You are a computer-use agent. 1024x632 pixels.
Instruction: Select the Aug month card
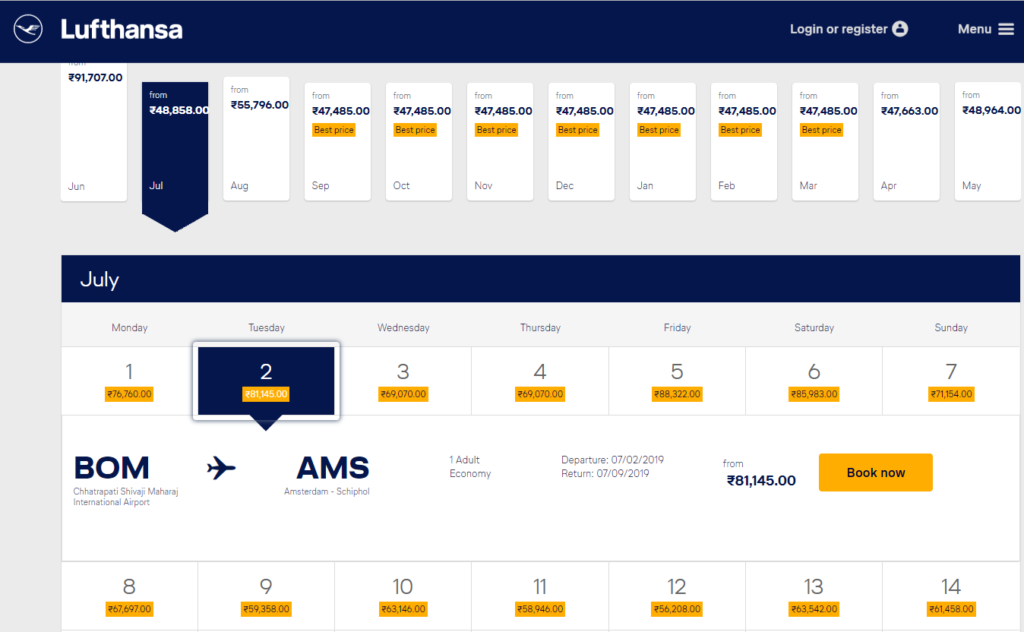(x=256, y=138)
